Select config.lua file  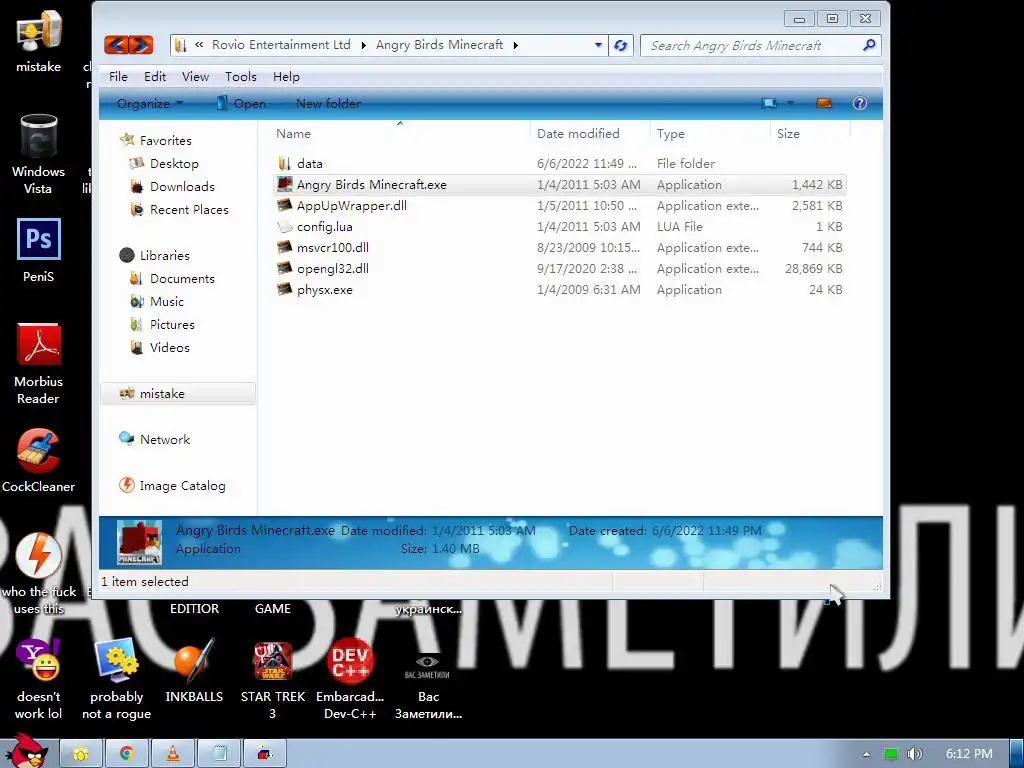(559, 226)
